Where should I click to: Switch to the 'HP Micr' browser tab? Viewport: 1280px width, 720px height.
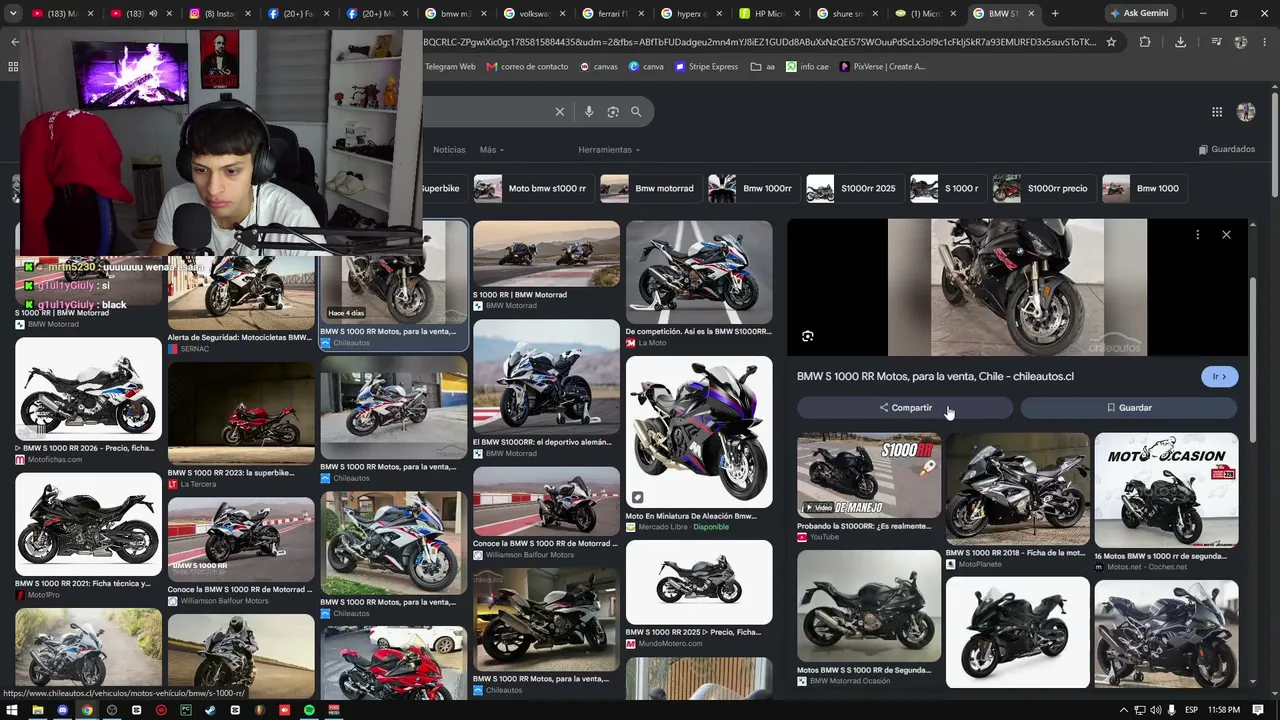click(x=769, y=14)
